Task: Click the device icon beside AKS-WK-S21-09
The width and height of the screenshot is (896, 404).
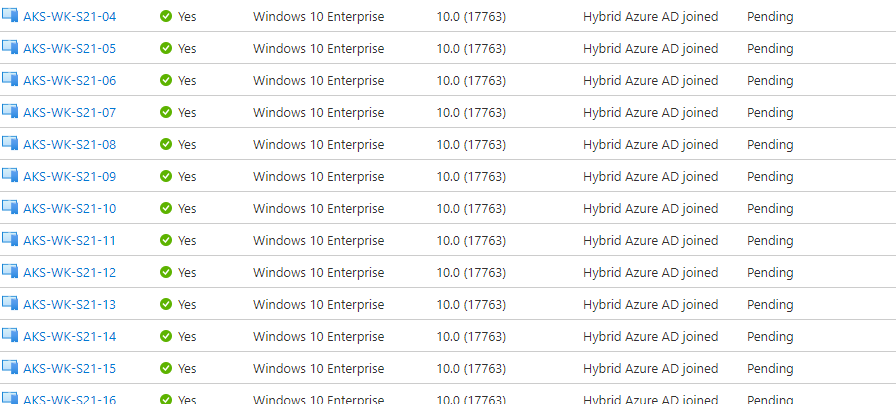Action: (x=10, y=176)
